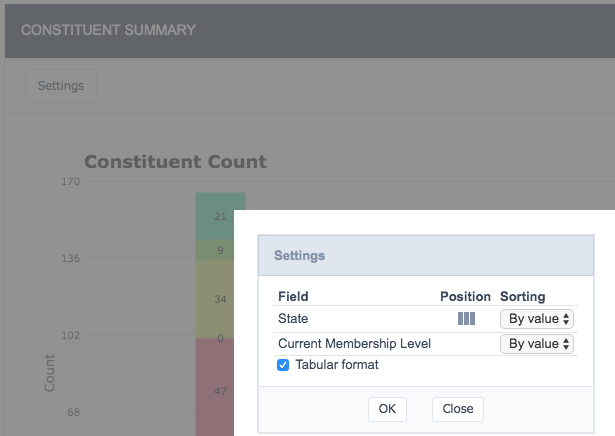
Task: Click the Field column header
Action: pos(293,296)
